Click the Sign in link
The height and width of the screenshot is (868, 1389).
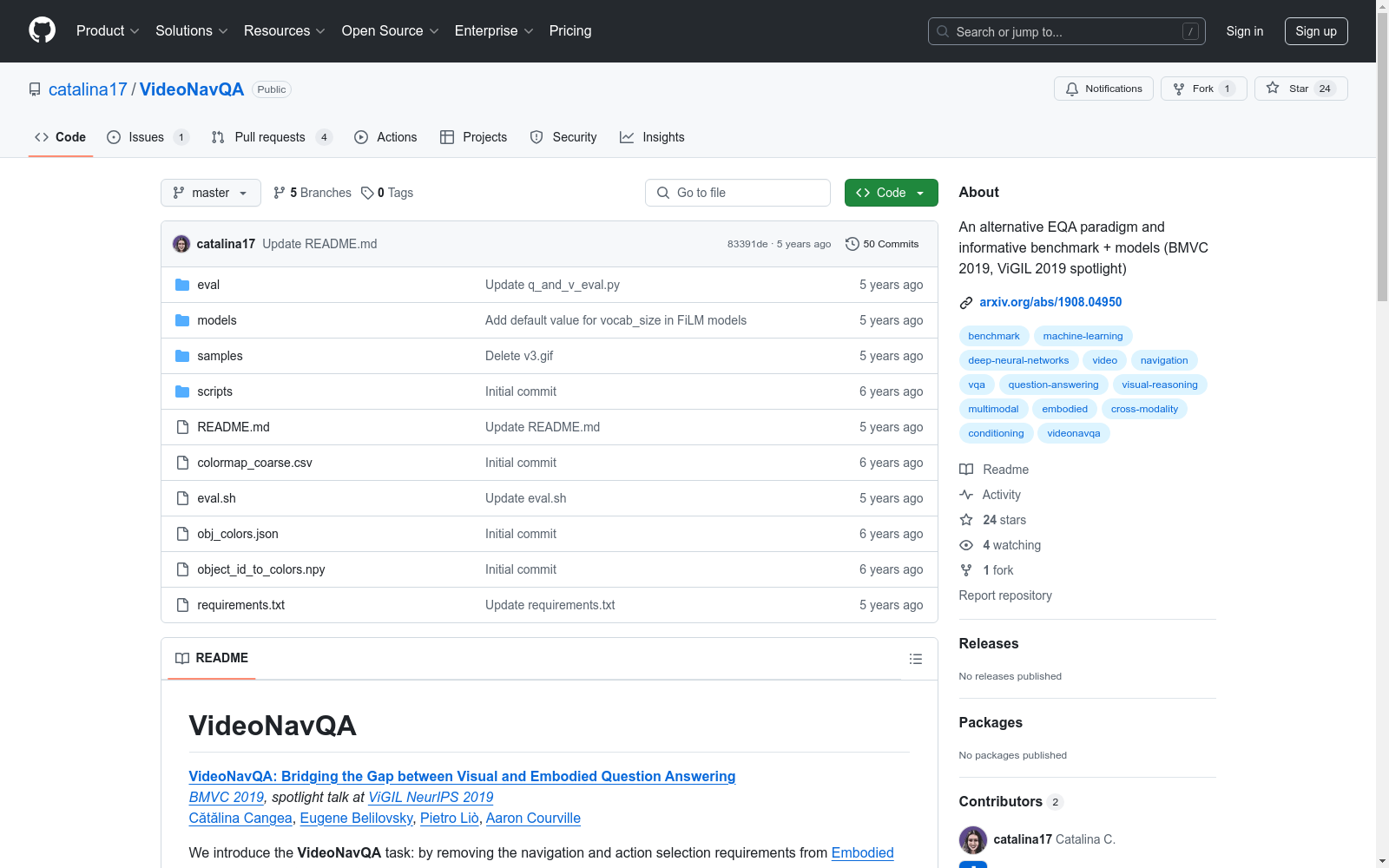coord(1244,31)
